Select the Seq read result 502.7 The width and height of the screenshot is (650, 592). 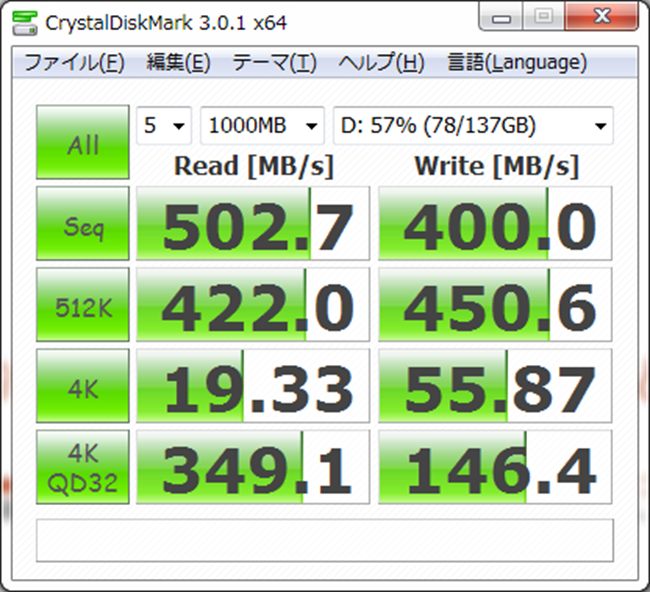pyautogui.click(x=253, y=223)
